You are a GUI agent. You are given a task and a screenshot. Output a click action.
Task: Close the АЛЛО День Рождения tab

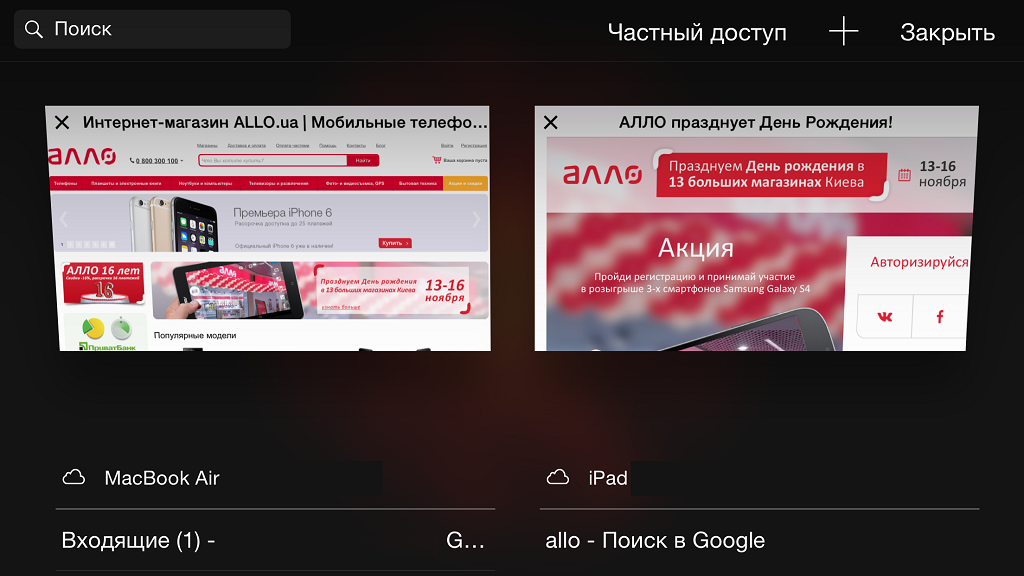coord(551,122)
